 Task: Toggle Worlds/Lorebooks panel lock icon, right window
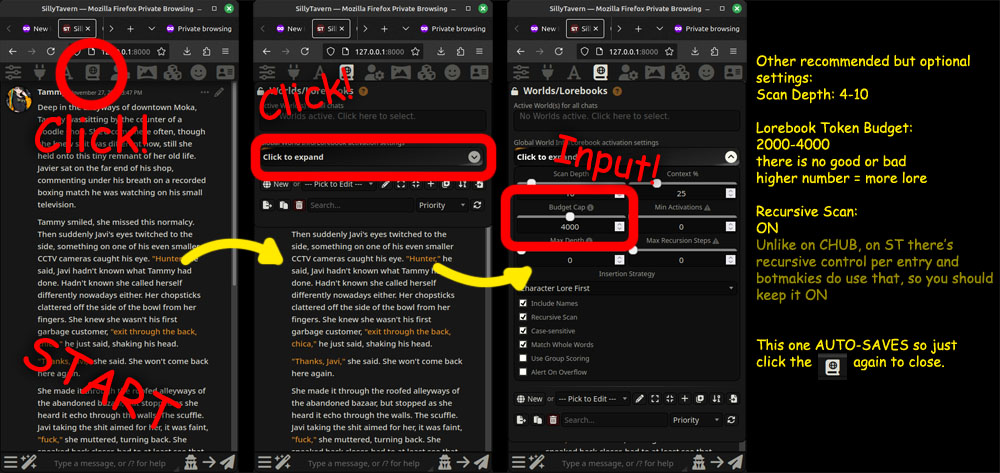coord(516,91)
